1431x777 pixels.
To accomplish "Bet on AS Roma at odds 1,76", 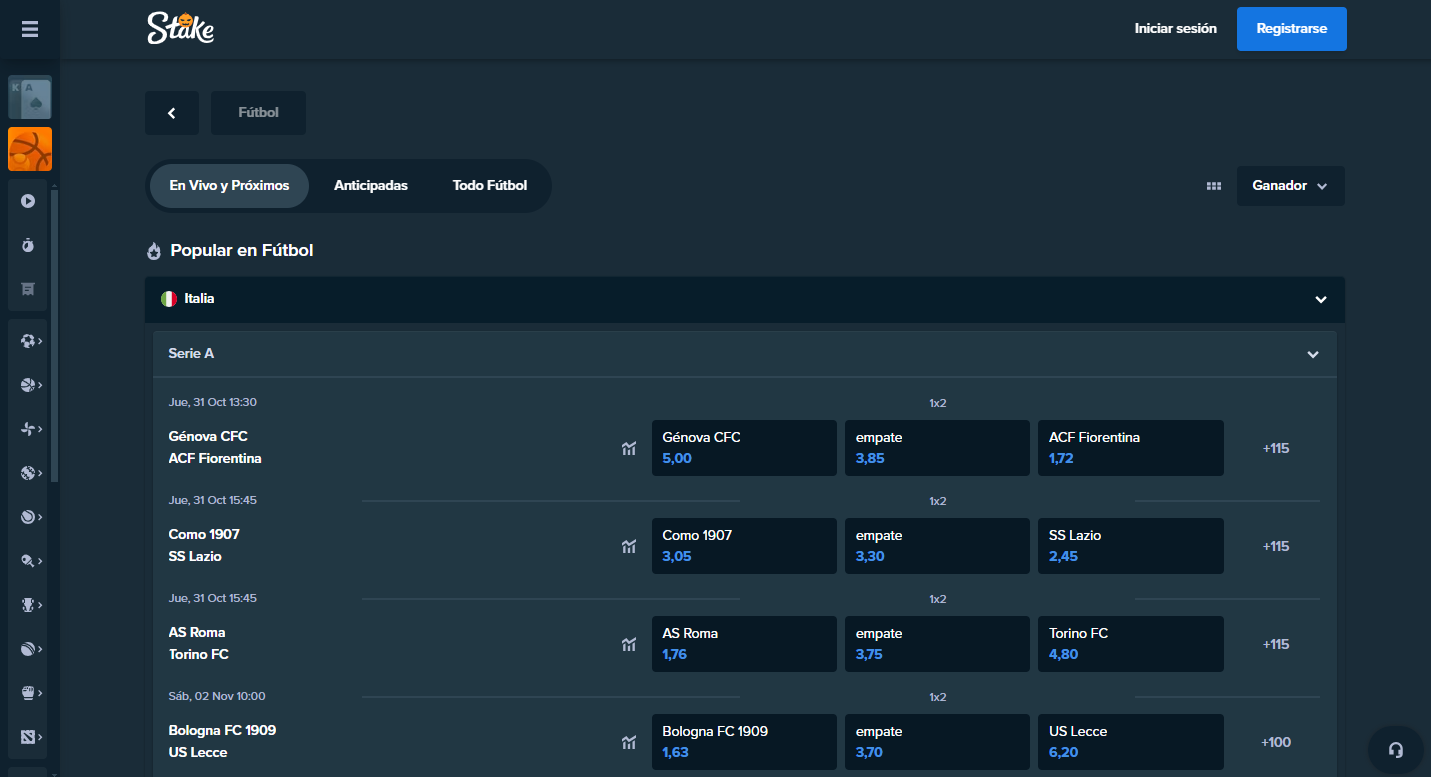I will [744, 644].
